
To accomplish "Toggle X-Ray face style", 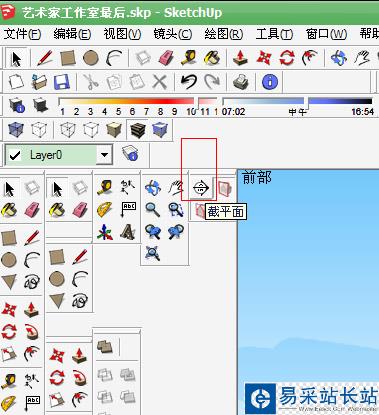I will (16, 129).
